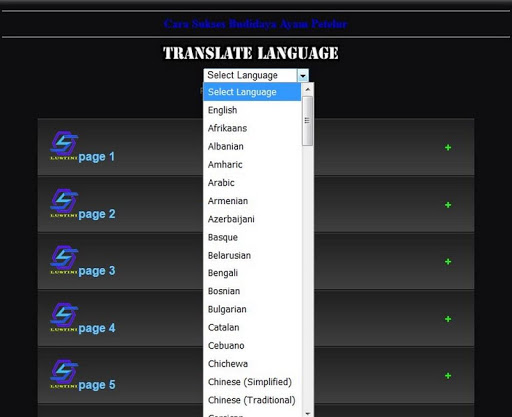Screen dimensions: 512x417
Task: Click the language list scrollbar thumb
Action: pyautogui.click(x=307, y=121)
